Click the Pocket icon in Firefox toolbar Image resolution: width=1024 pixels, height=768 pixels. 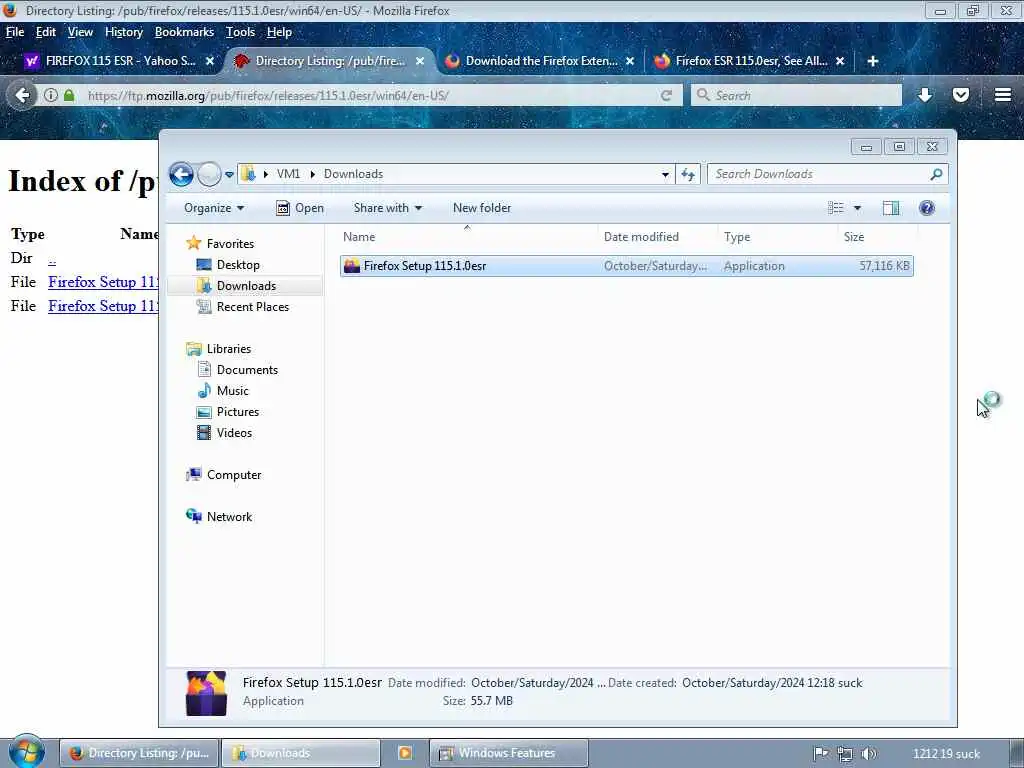961,95
